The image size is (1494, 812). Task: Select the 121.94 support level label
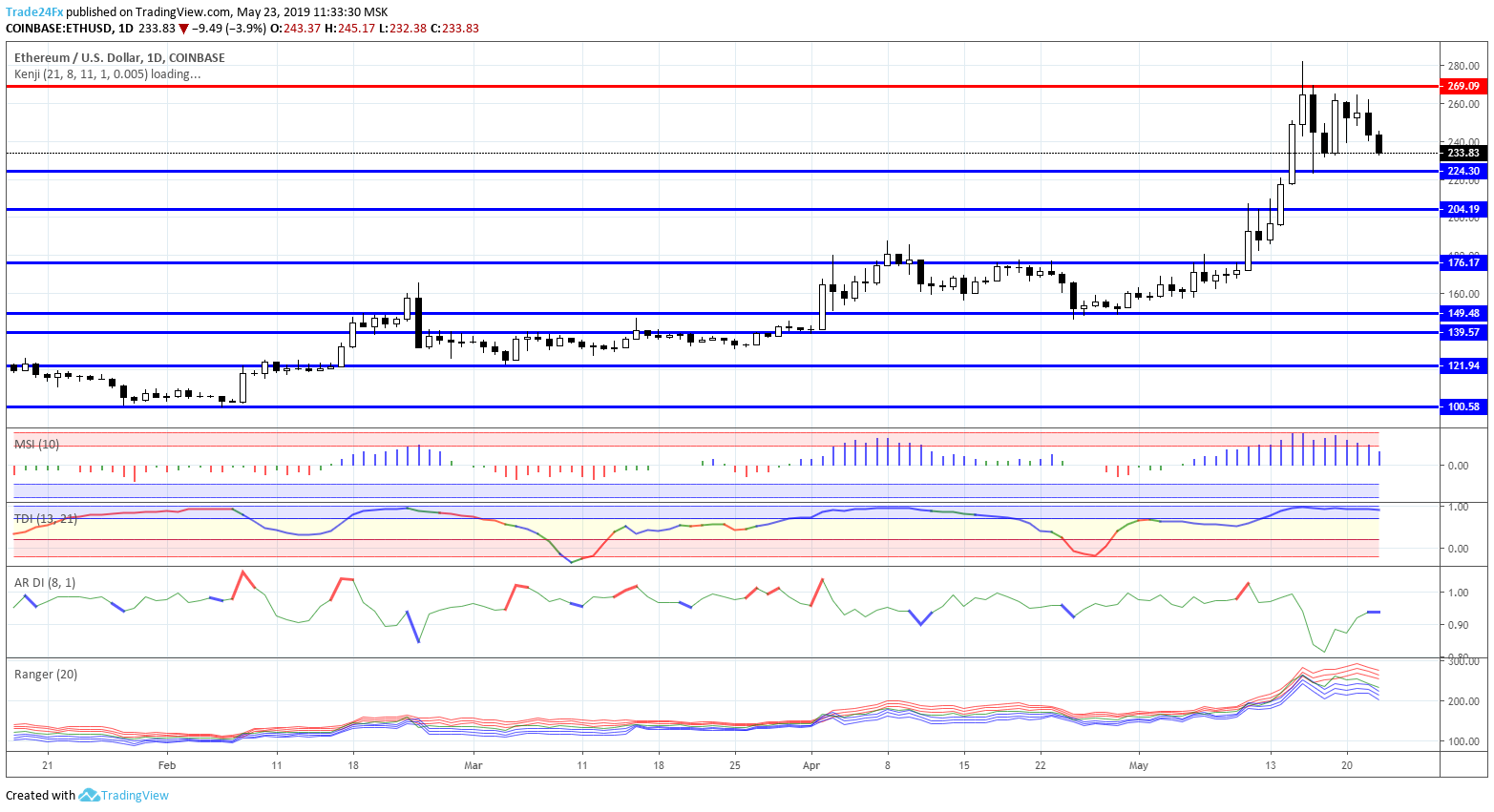click(1463, 365)
